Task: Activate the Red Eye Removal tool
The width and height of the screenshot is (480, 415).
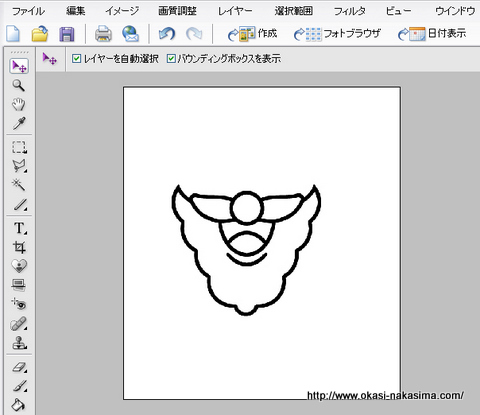Action: coord(19,304)
